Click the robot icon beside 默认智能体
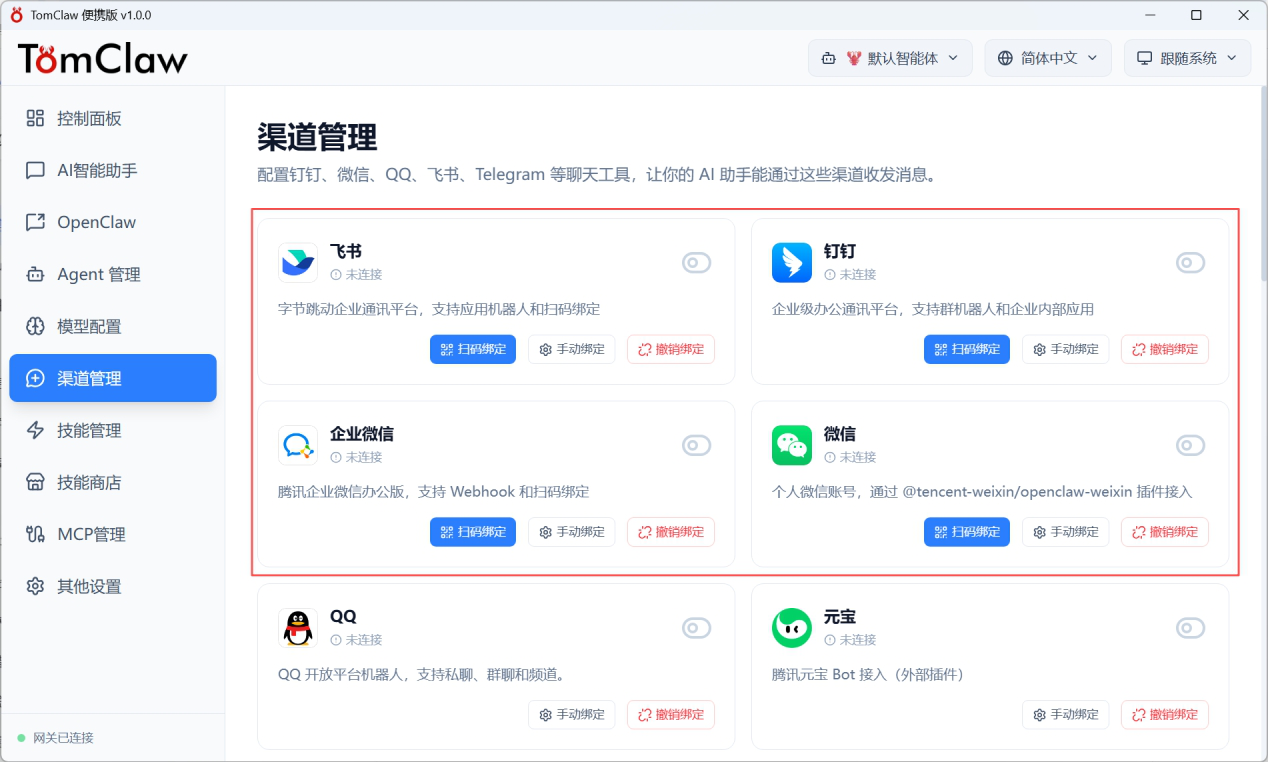This screenshot has height=762, width=1268. [x=829, y=58]
